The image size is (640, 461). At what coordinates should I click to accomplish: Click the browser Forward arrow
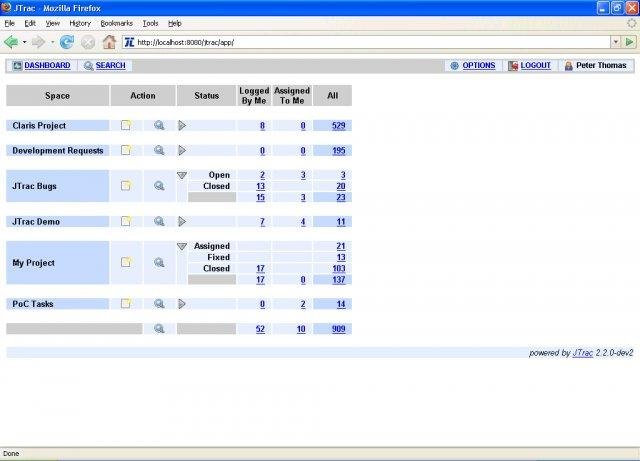pyautogui.click(x=38, y=42)
